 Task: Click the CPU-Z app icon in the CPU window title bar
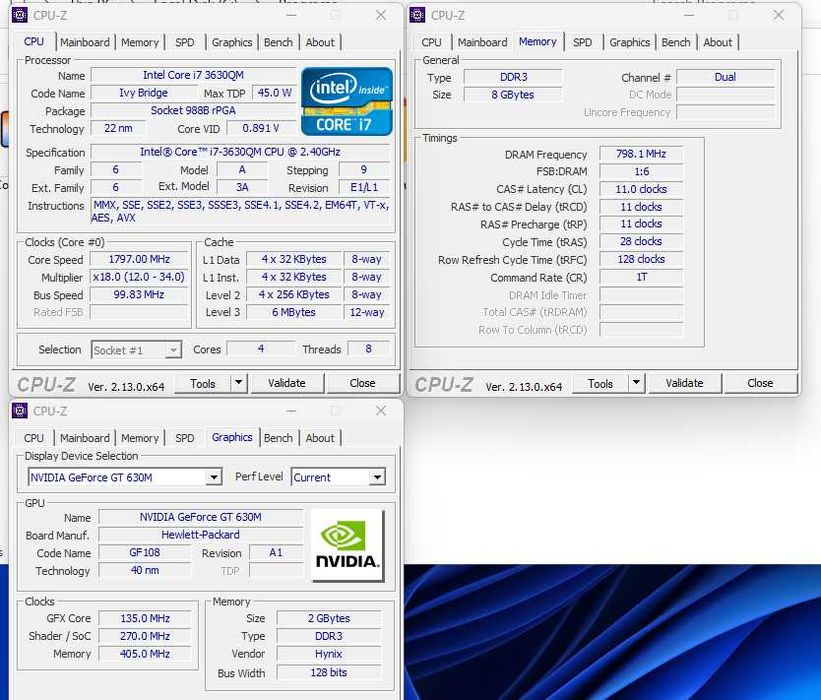click(x=20, y=15)
